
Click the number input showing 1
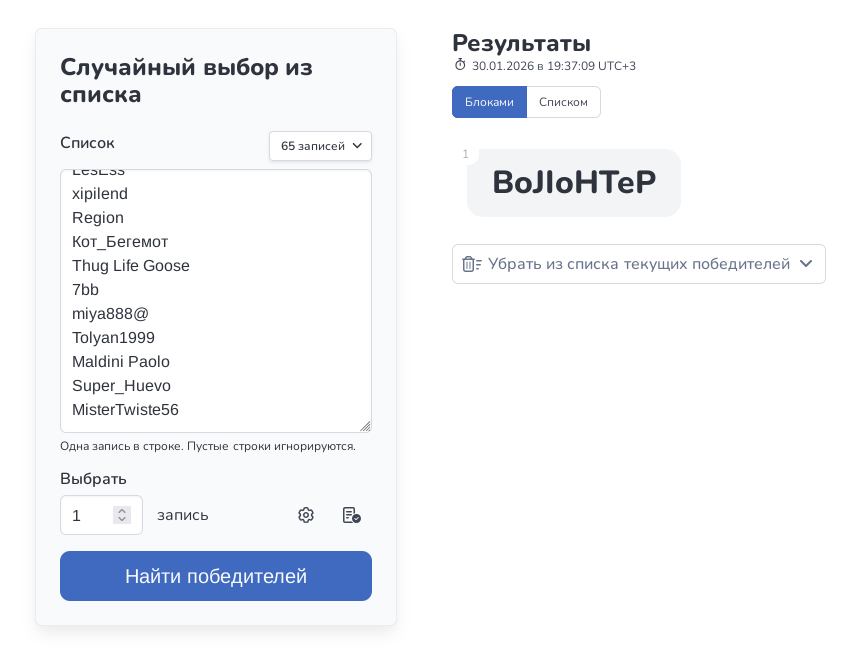coord(88,516)
